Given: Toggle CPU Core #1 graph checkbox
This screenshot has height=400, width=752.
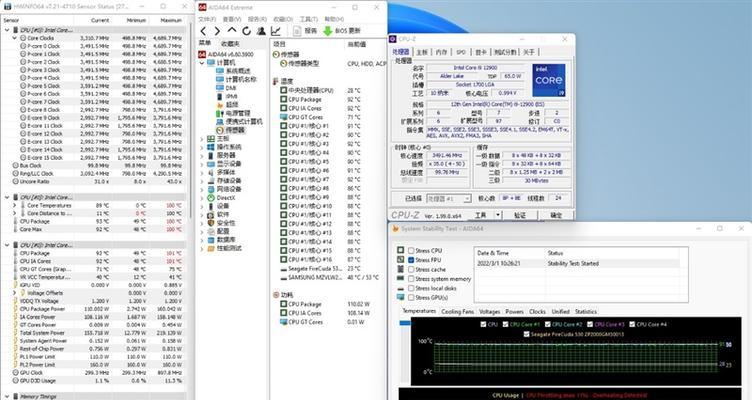Looking at the screenshot, I should 505,324.
